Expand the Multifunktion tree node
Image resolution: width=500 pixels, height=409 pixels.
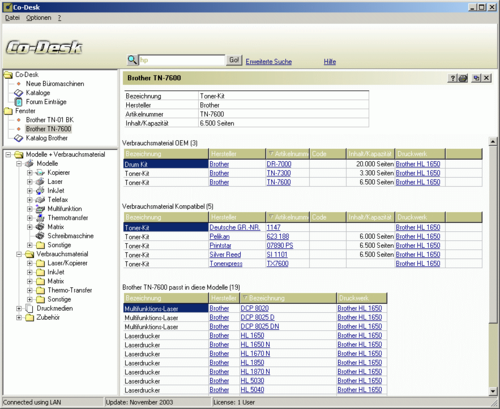[30, 209]
